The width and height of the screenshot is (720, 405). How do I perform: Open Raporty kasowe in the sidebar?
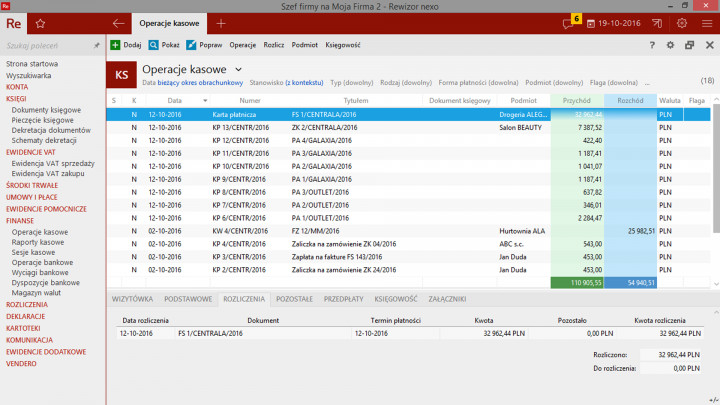(39, 242)
